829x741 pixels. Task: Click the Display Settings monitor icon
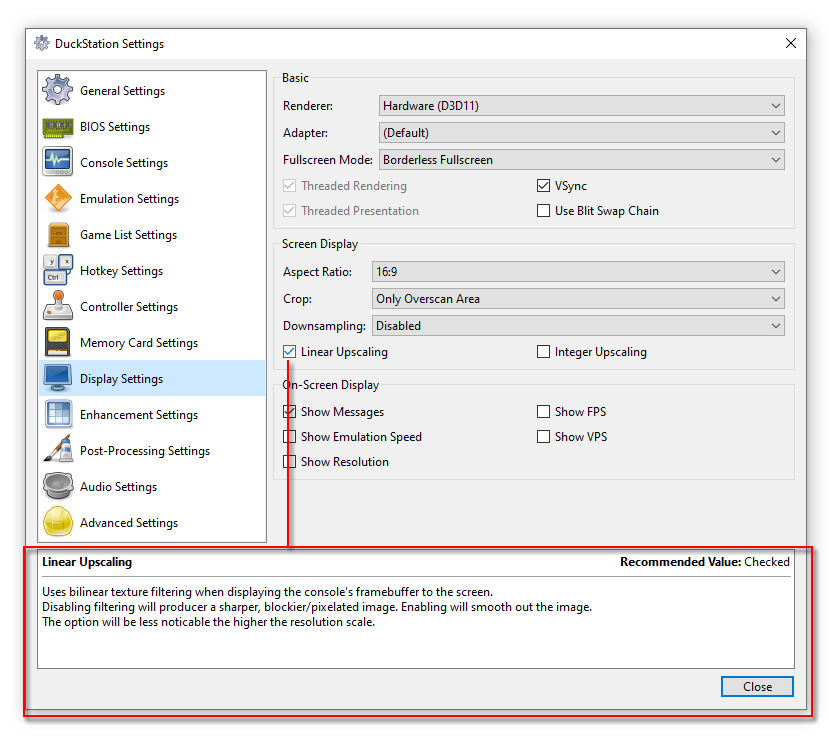[58, 378]
